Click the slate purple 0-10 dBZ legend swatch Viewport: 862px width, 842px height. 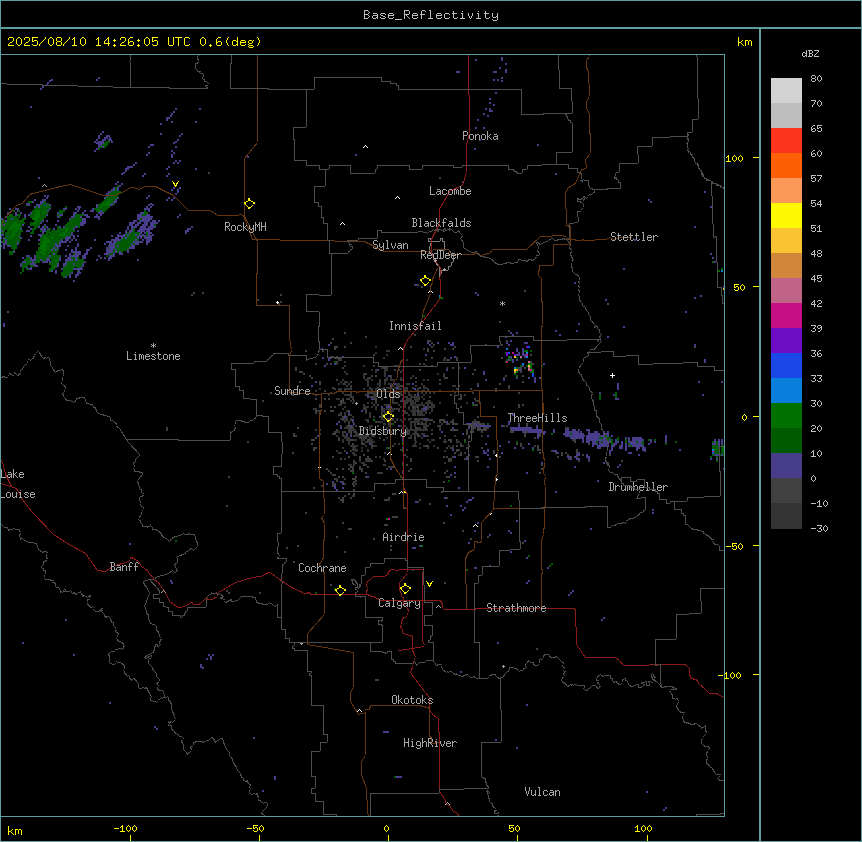[x=786, y=466]
